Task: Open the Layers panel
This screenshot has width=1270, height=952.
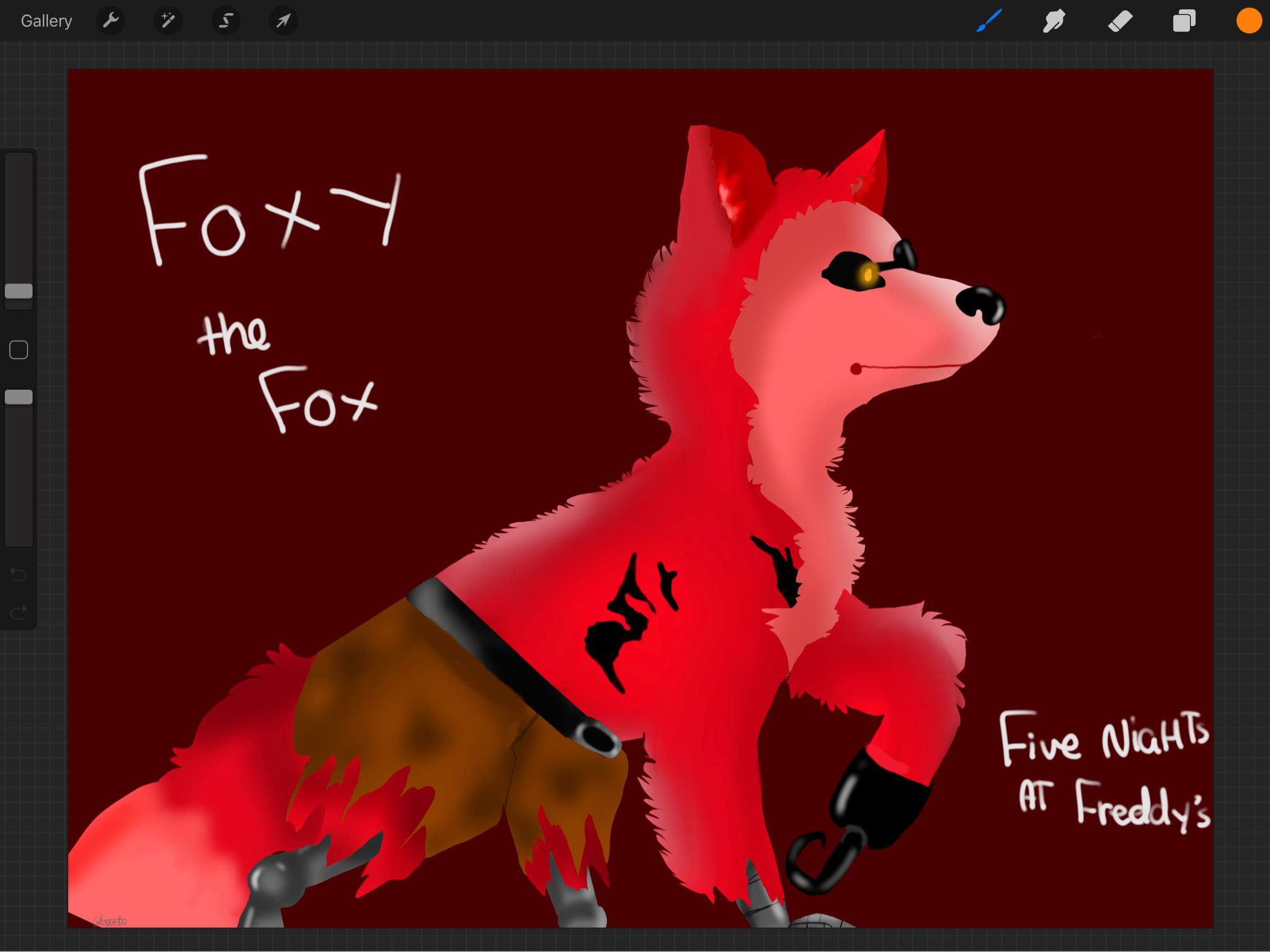Action: tap(1184, 21)
